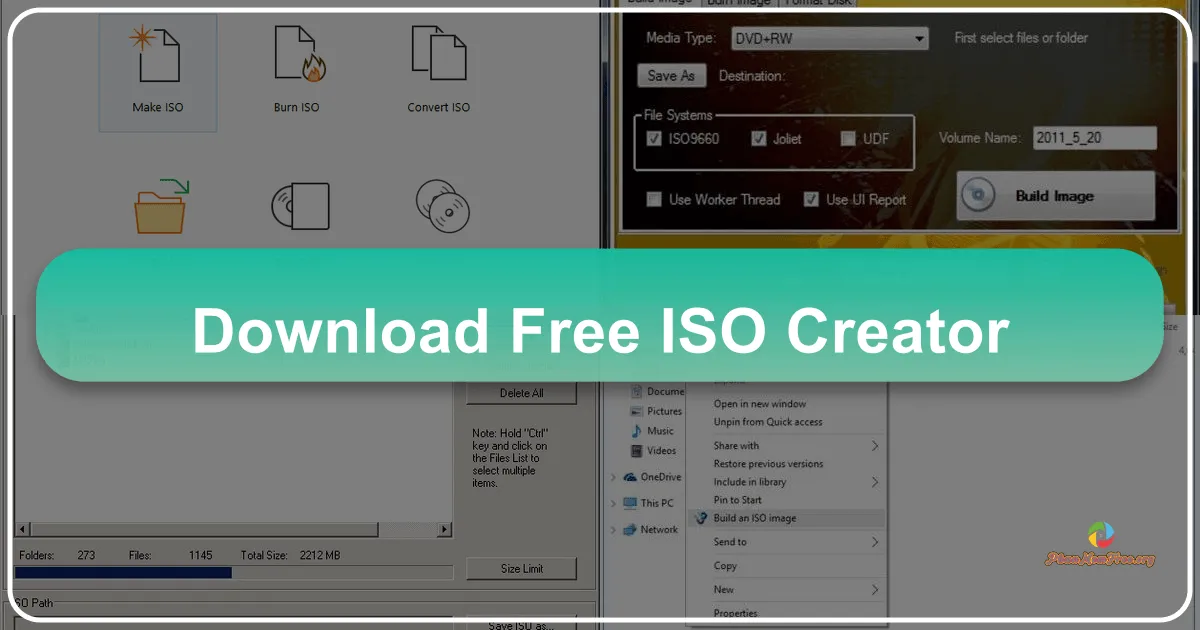Check the Use Worker Thread option
Screen dimensions: 1200x630
tap(654, 199)
